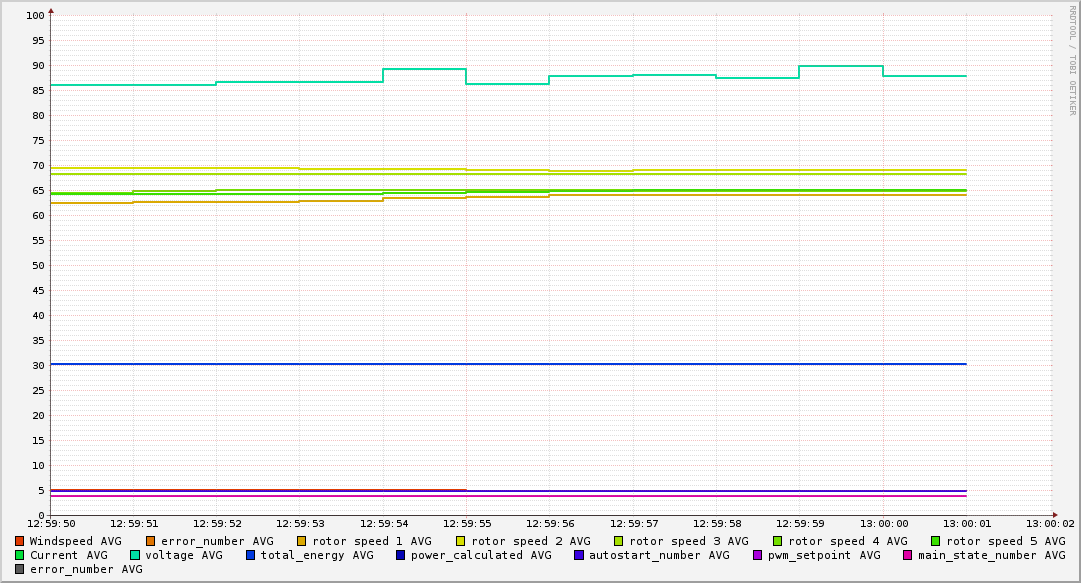1081x583 pixels.
Task: Click the pwm_setpoint AVG purple swatch
Action: (x=758, y=555)
